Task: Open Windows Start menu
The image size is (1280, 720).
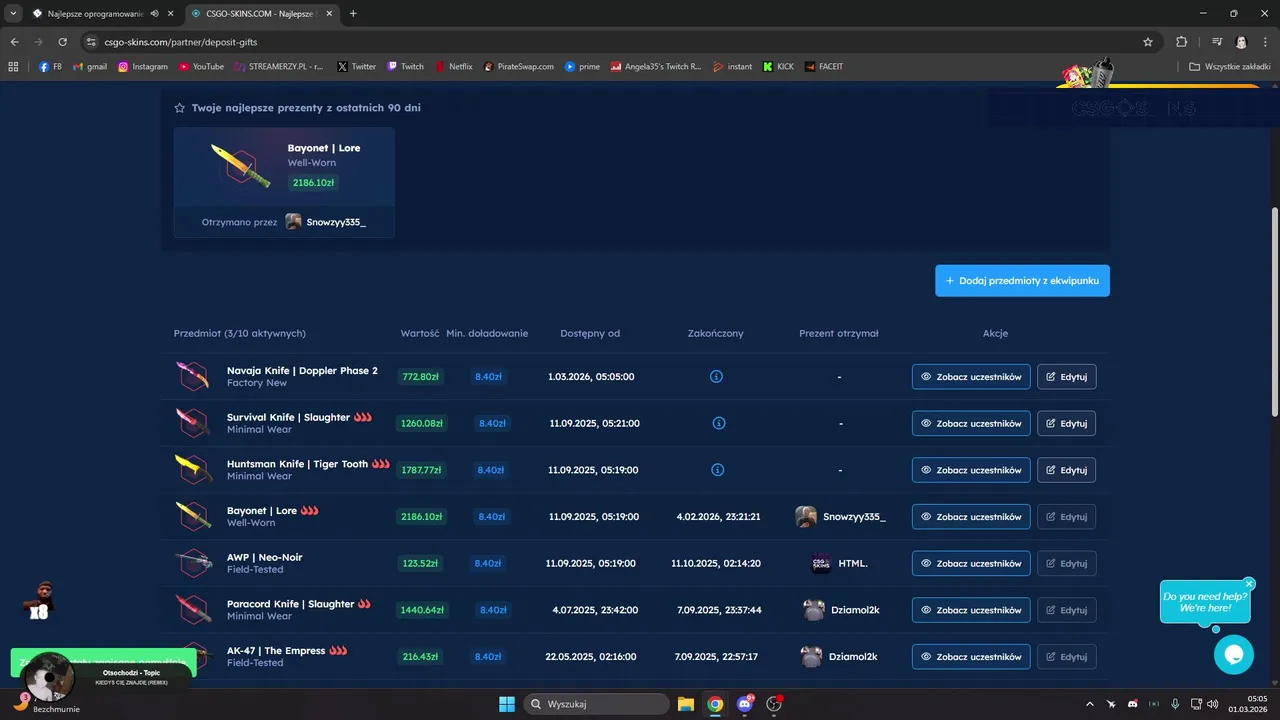Action: click(507, 704)
